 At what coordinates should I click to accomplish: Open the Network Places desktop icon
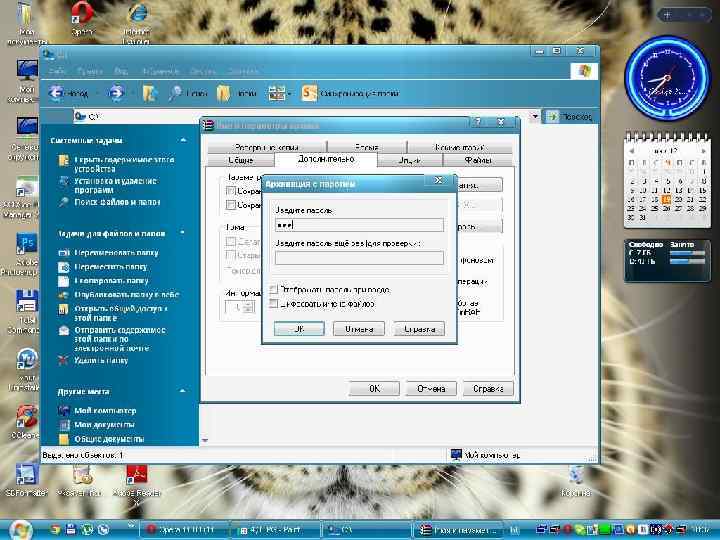25,138
